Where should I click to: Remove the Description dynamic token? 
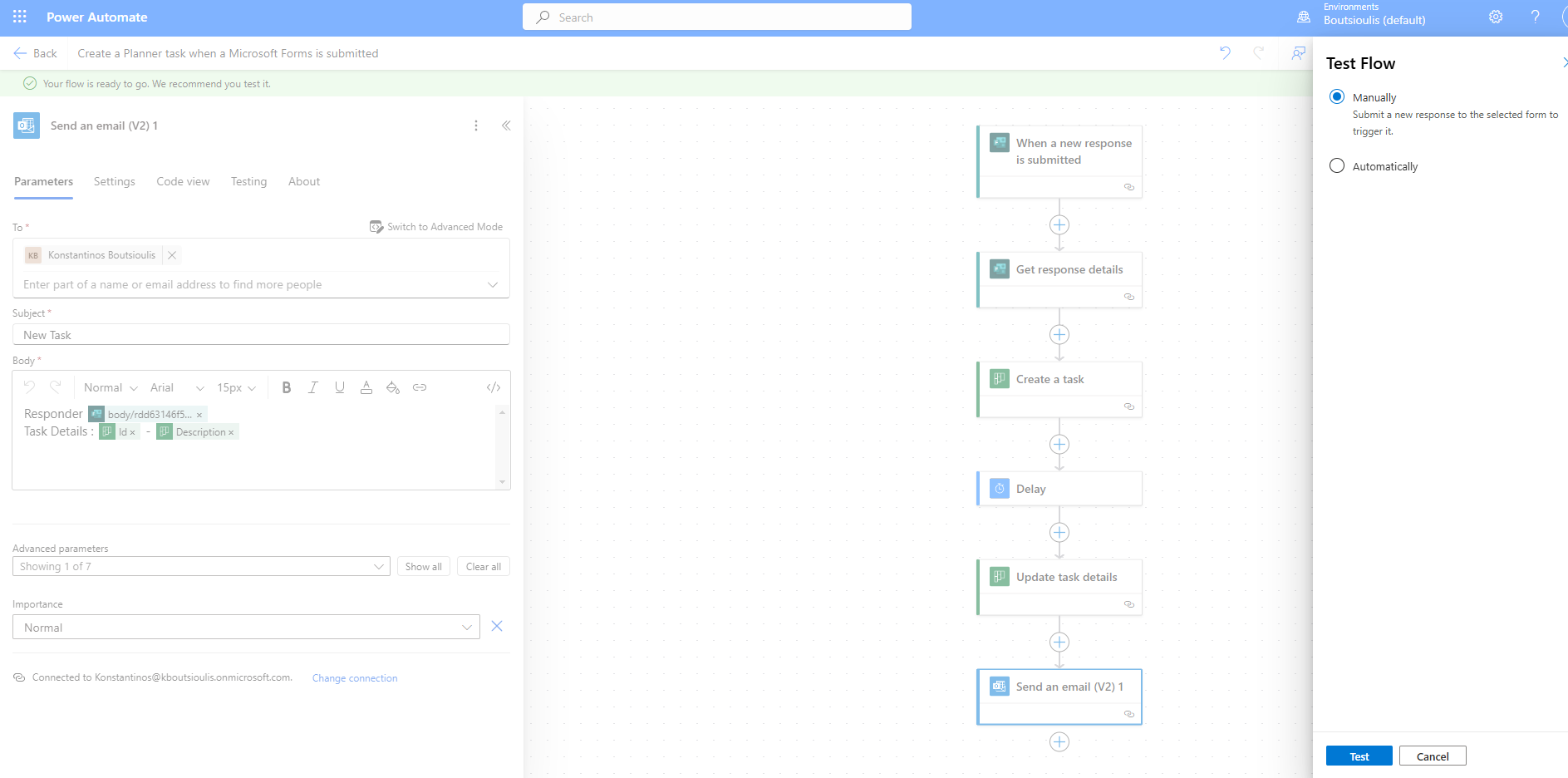[231, 432]
